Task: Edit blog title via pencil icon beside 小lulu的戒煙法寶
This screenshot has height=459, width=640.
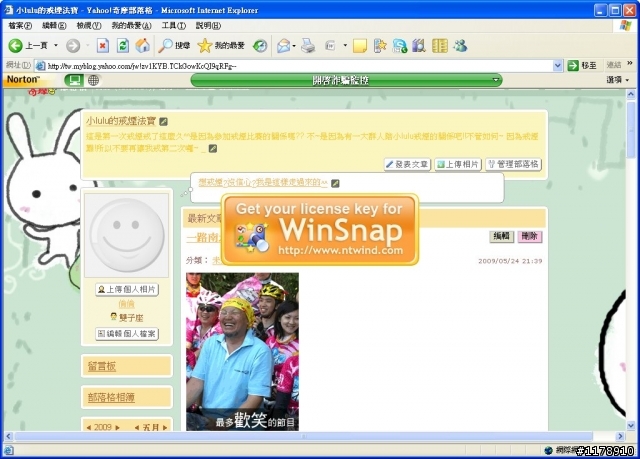Action: tap(163, 121)
